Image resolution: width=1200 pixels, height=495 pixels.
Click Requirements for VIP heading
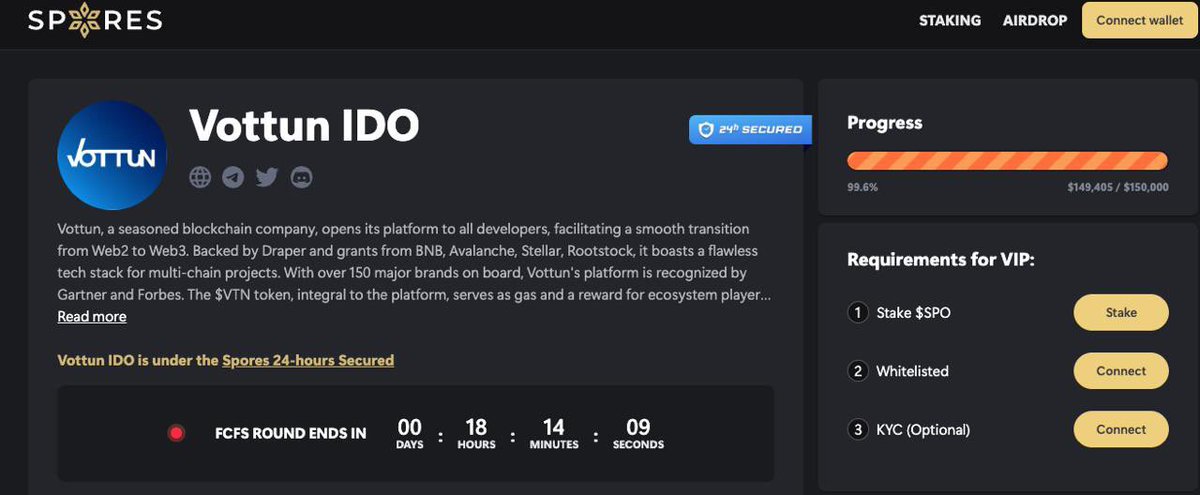point(941,259)
